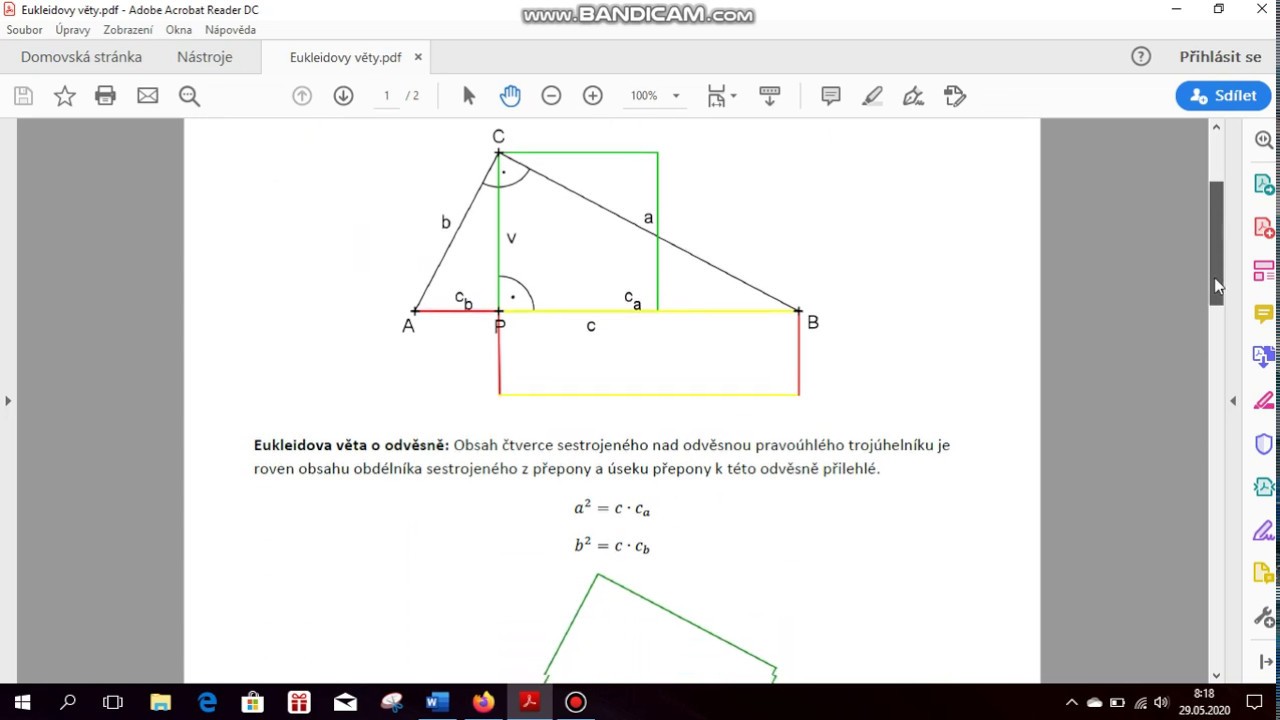Activate the Hand pan tool
Screen dimensions: 1280x720
510,96
